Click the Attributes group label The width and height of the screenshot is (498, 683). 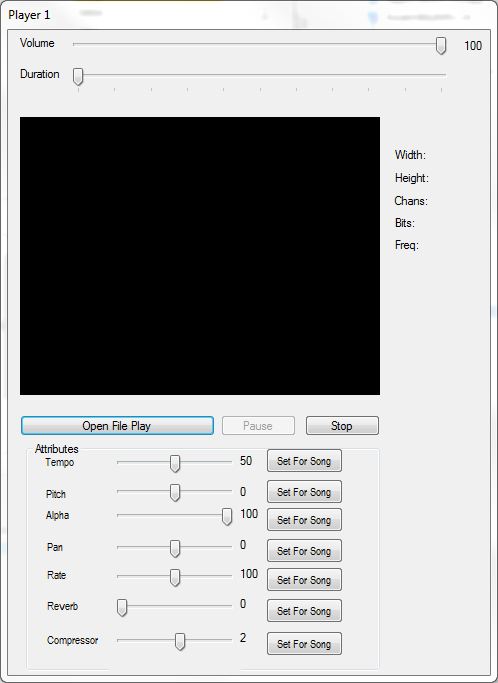[57, 449]
